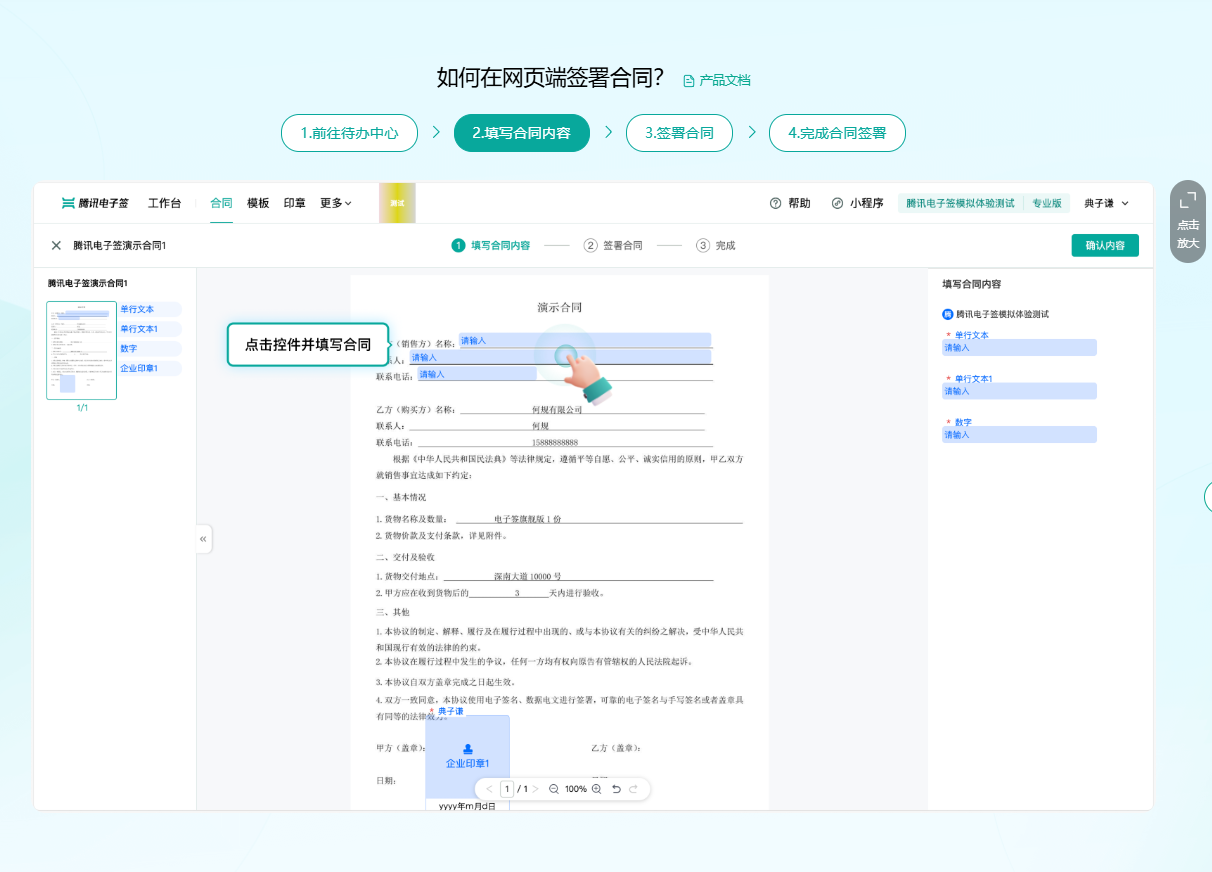Undo the last edit using the undo arrow
The height and width of the screenshot is (872, 1212).
(614, 789)
